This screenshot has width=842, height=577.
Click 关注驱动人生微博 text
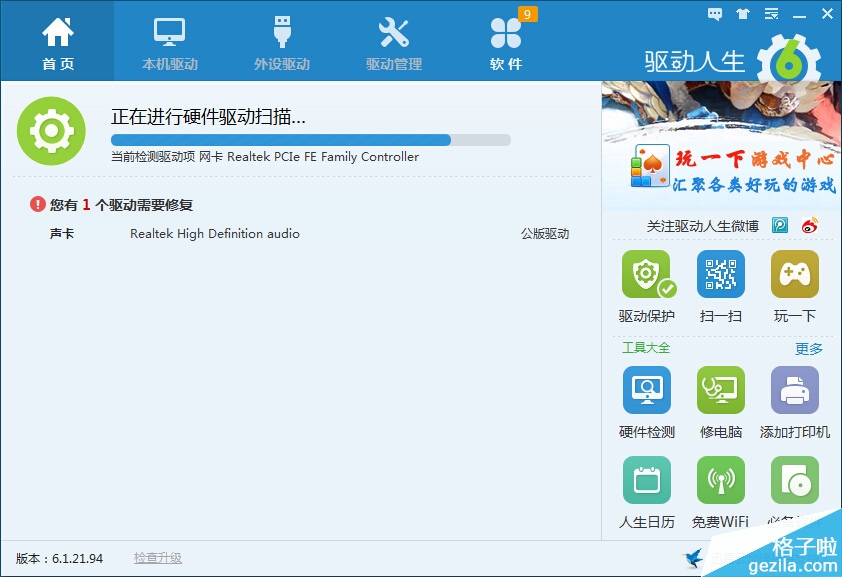pyautogui.click(x=702, y=226)
